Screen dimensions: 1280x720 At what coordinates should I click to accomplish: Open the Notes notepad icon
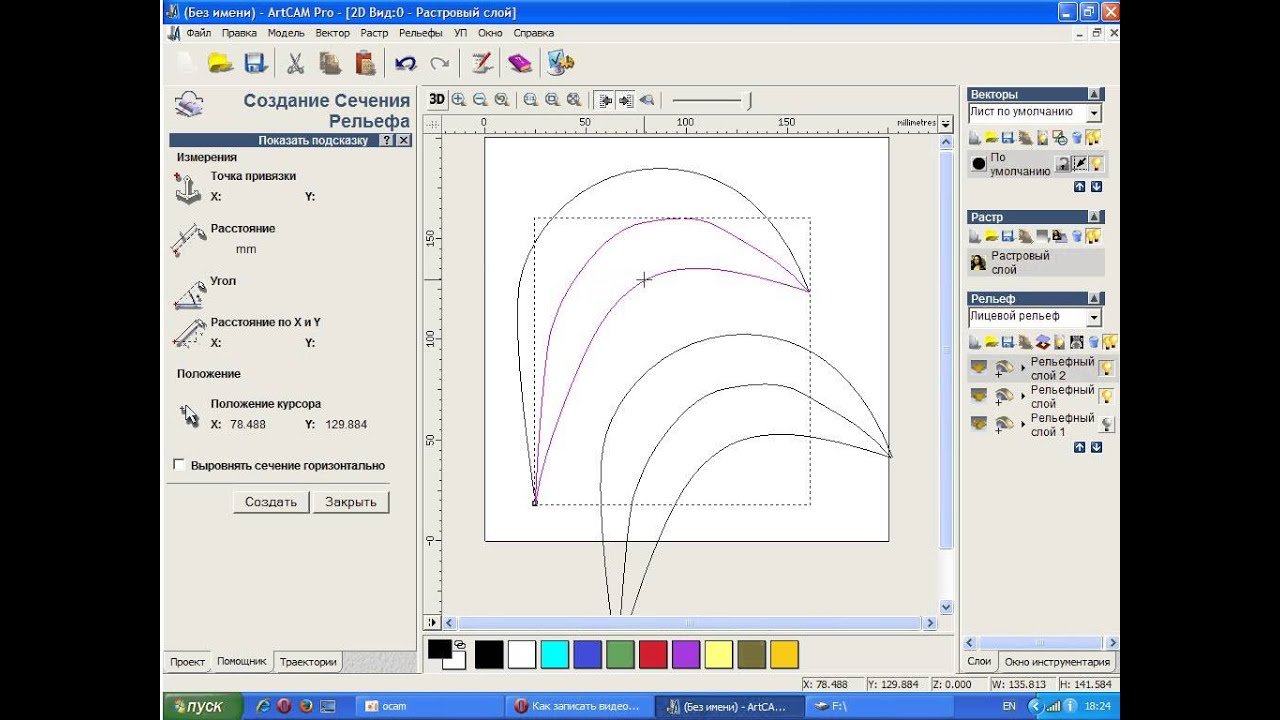[482, 64]
